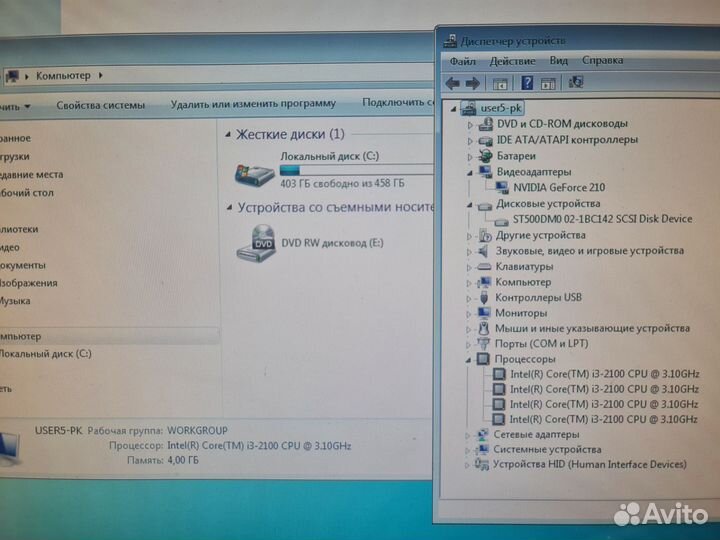Click the Батареи category icon
720x540 pixels.
(x=485, y=156)
